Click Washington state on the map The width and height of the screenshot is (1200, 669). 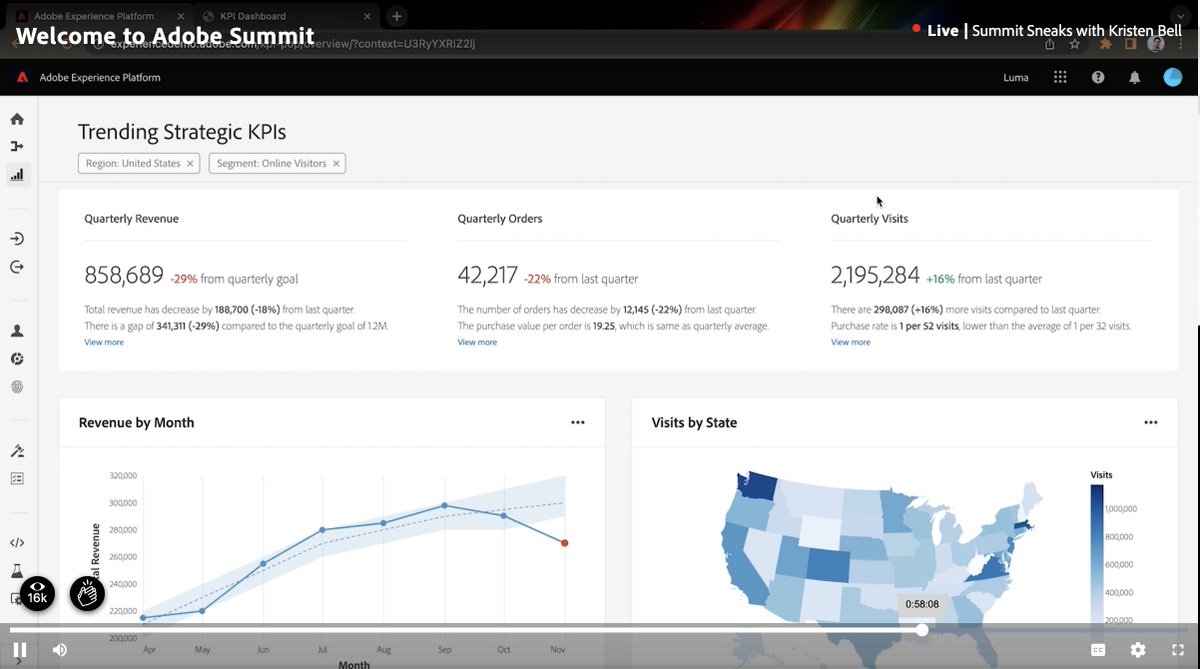click(757, 487)
